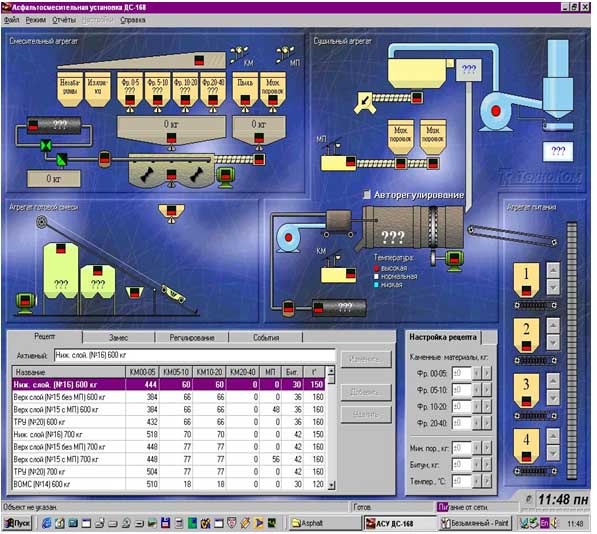Click the green drying drum motor icon
Image resolution: width=597 pixels, height=534 pixels.
[454, 260]
